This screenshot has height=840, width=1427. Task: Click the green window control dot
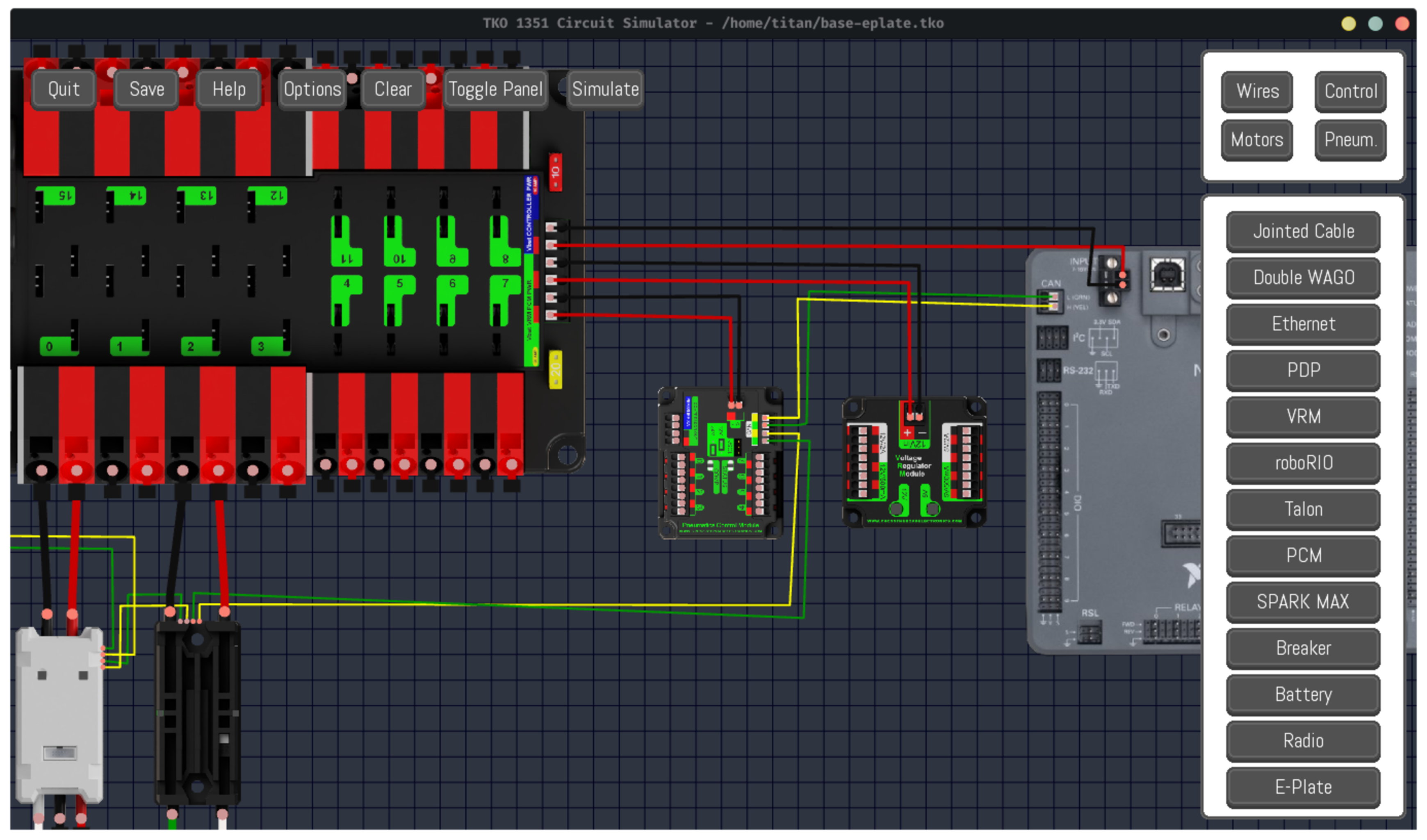(x=1375, y=24)
